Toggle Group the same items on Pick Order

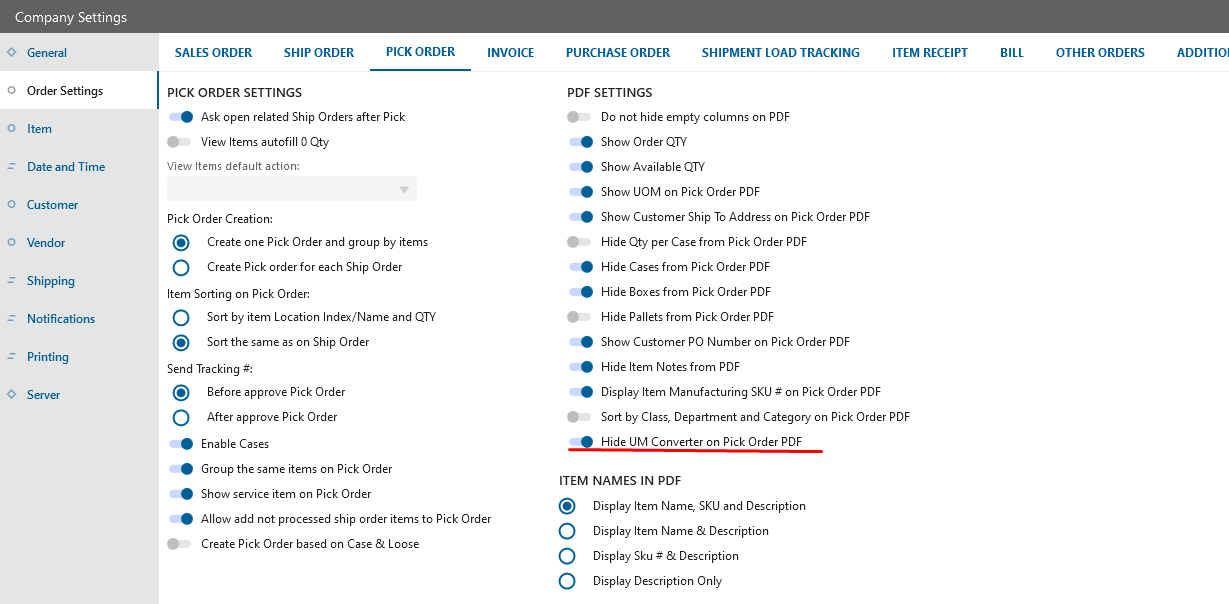(x=181, y=469)
